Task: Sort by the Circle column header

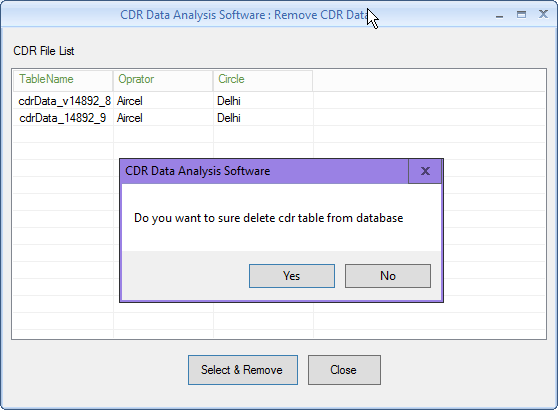Action: 263,79
